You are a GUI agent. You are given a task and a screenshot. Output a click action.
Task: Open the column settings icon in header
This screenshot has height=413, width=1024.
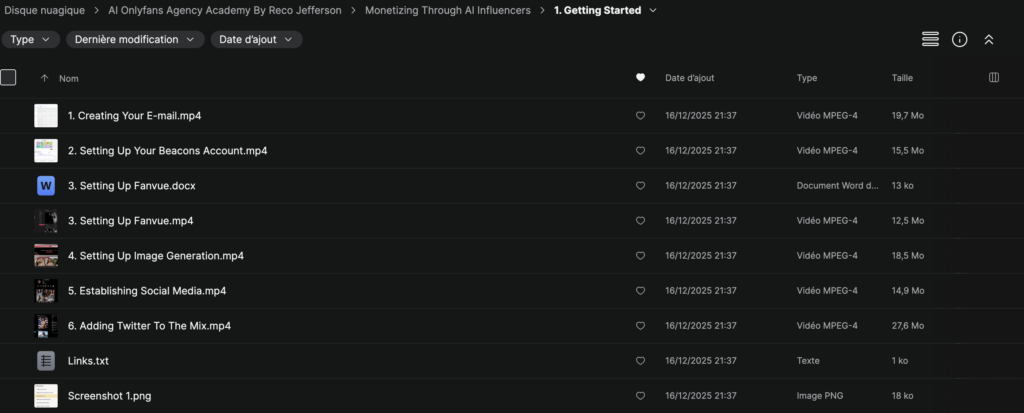point(993,78)
